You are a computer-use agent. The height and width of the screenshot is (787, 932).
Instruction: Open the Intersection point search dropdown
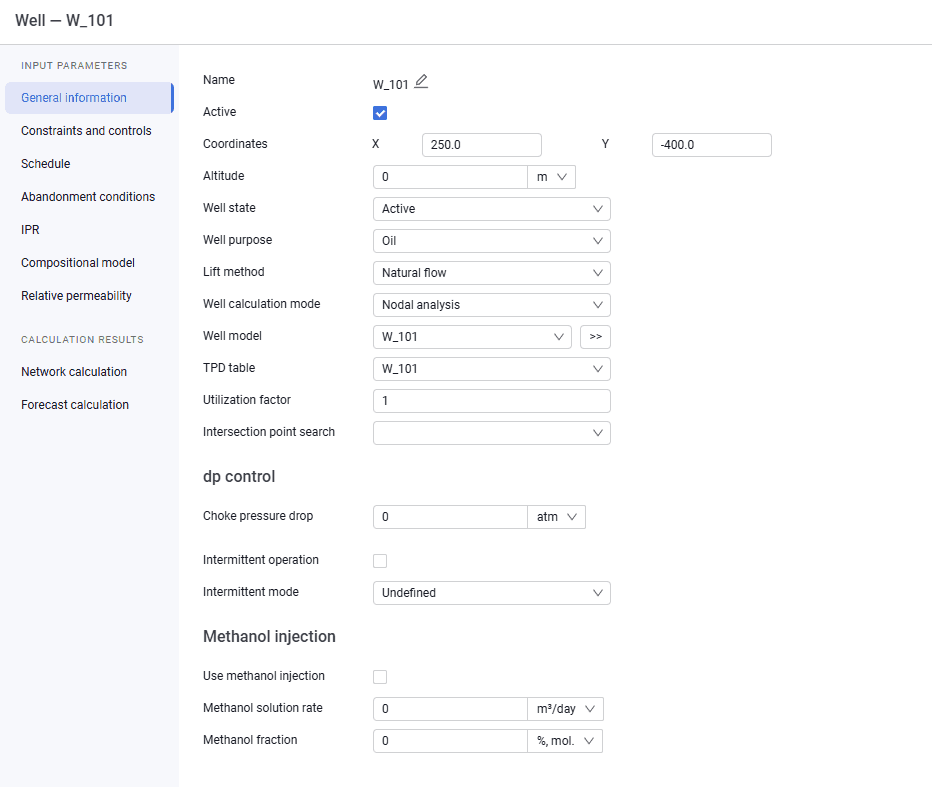pos(492,433)
